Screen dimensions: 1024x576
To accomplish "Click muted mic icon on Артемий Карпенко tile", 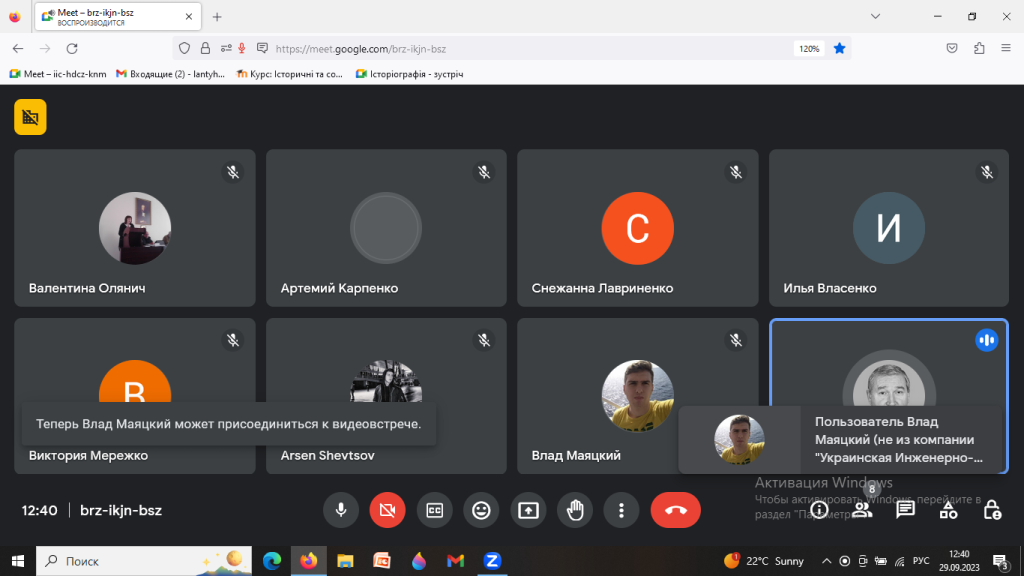I will (484, 172).
